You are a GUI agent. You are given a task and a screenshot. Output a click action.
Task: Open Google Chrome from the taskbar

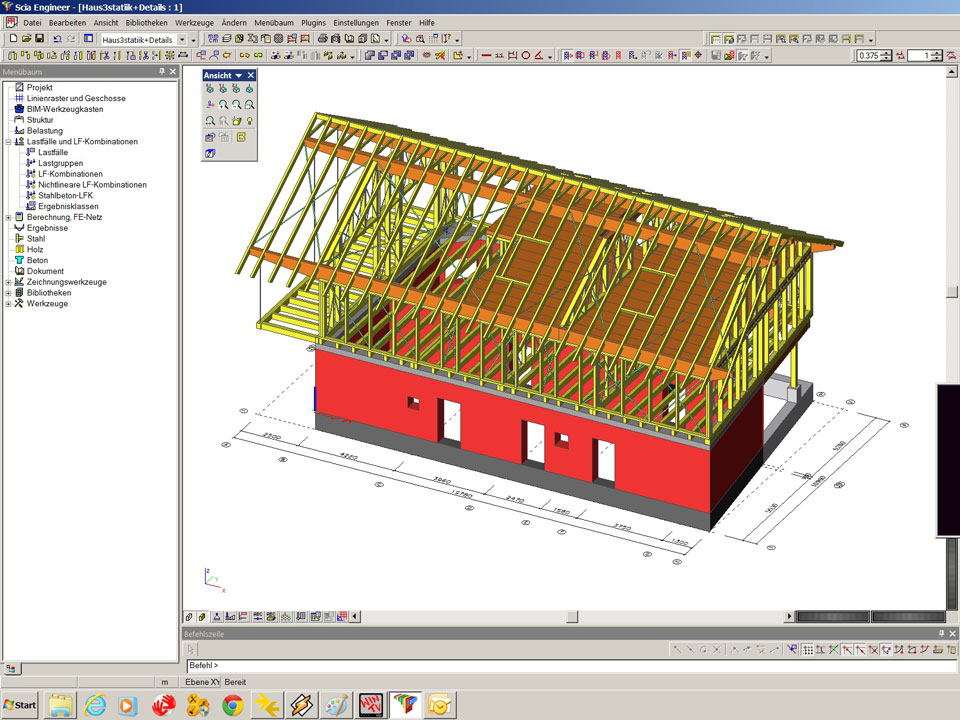(x=233, y=705)
